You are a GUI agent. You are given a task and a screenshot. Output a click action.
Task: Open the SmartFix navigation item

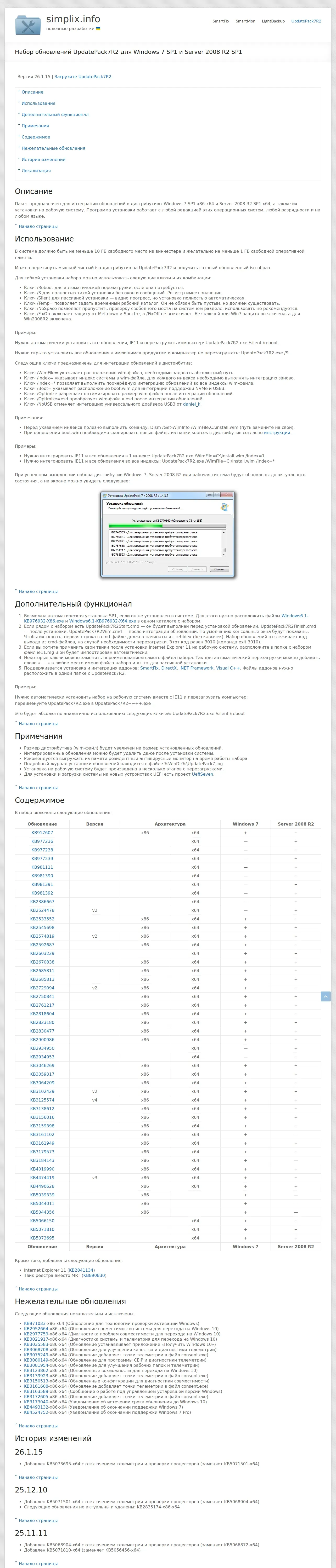(221, 21)
